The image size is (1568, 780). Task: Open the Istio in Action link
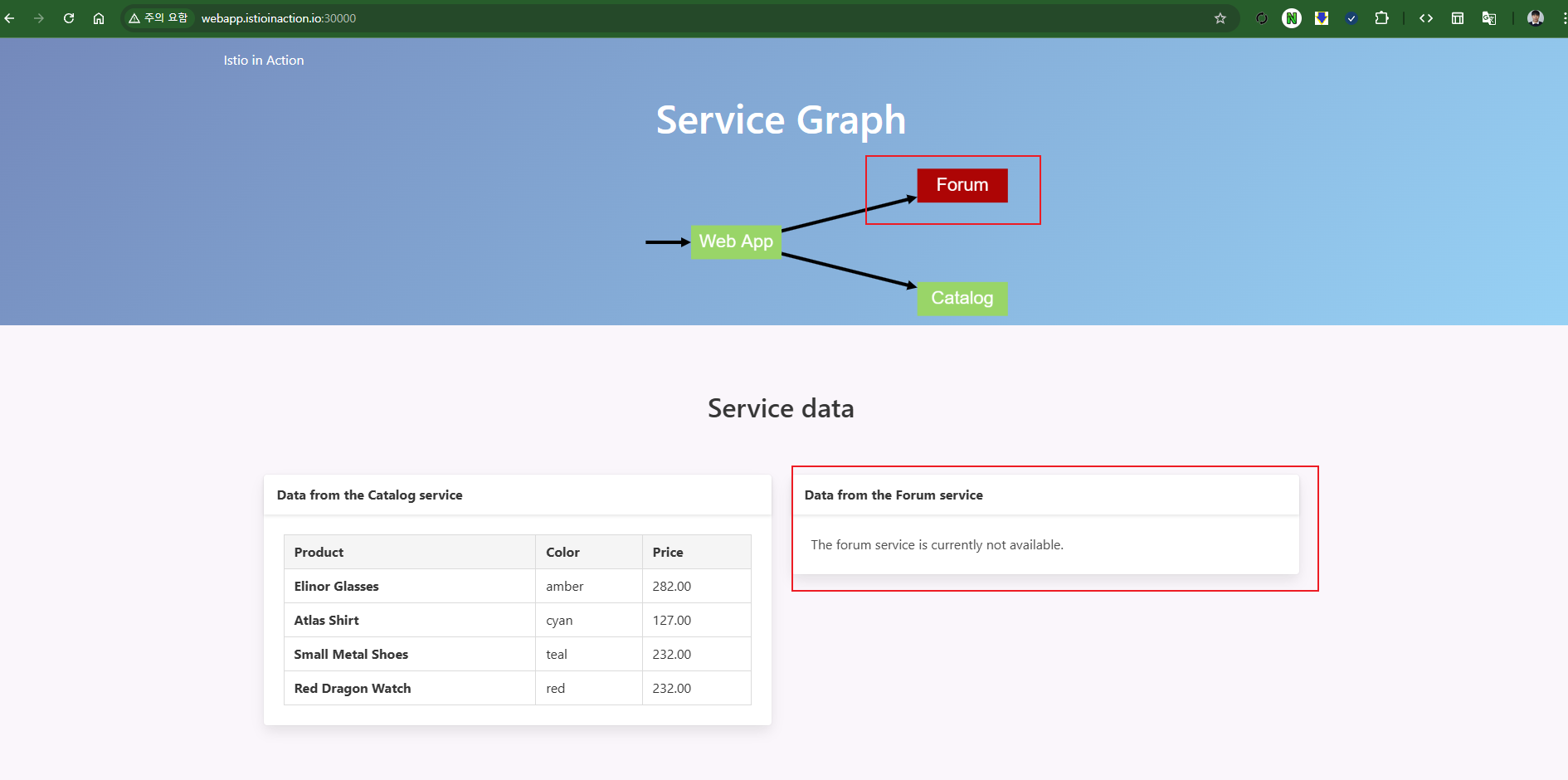click(264, 61)
